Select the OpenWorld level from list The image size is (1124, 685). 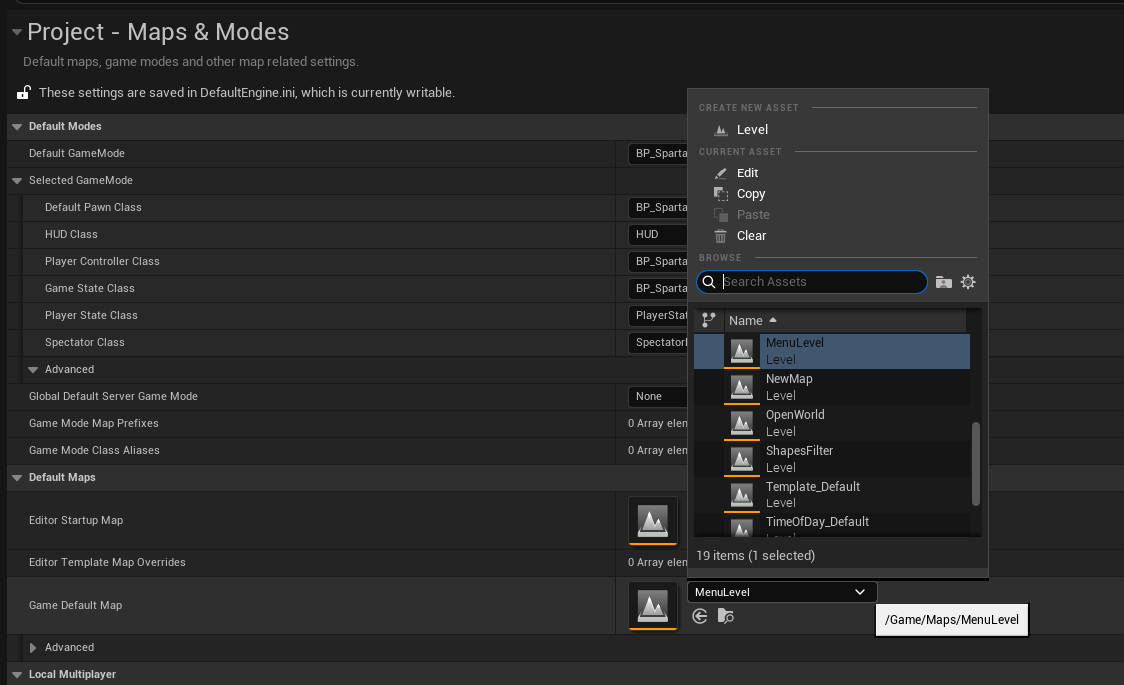click(832, 423)
